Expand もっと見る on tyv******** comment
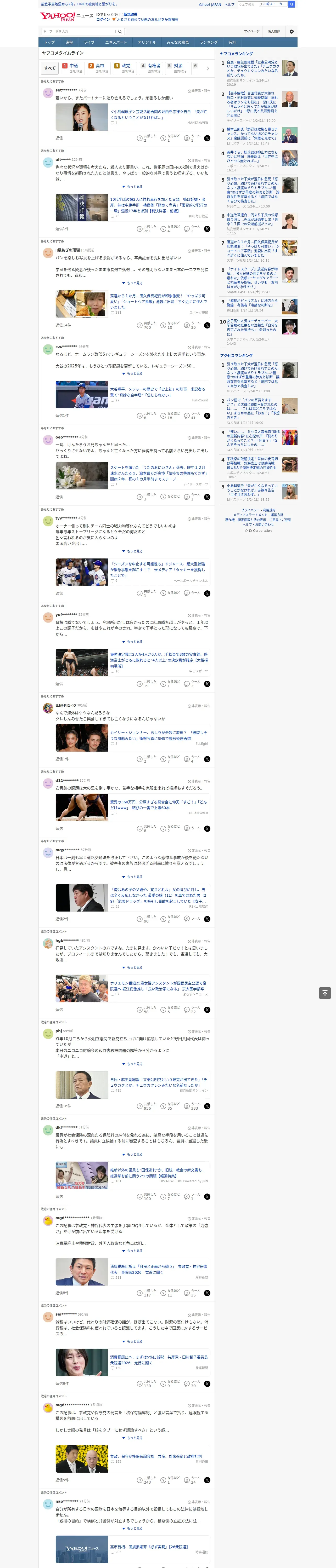Viewport: 336px width, 1568px height. pyautogui.click(x=132, y=551)
